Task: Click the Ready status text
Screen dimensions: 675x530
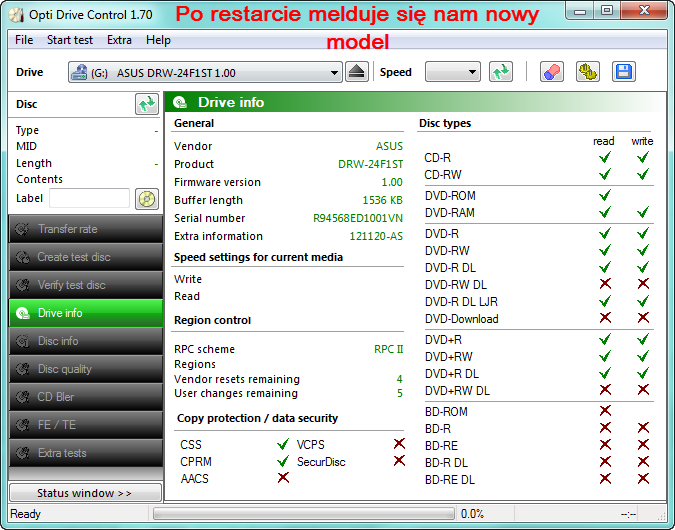Action: point(25,514)
